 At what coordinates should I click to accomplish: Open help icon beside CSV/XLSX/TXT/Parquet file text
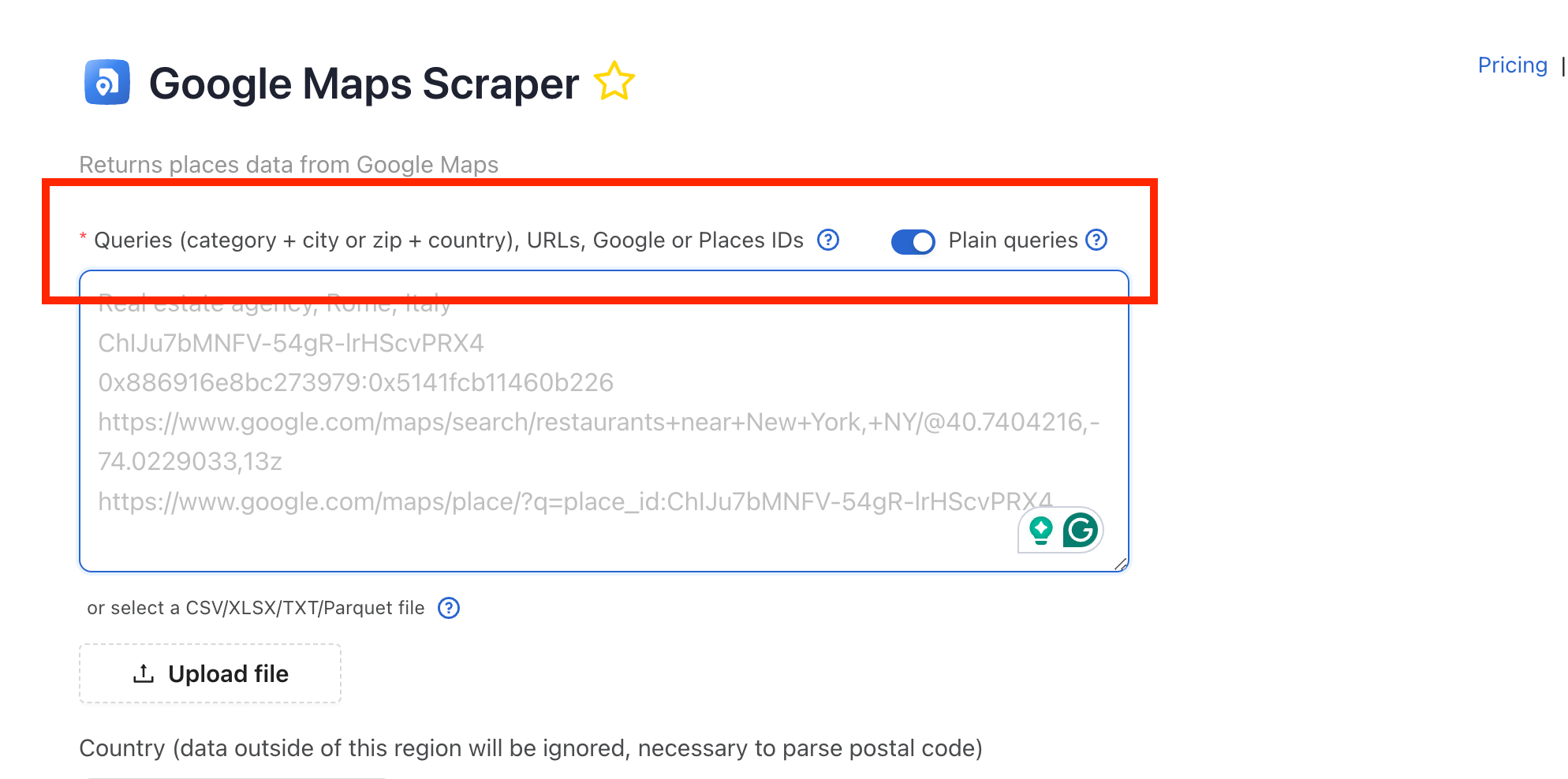(x=449, y=608)
